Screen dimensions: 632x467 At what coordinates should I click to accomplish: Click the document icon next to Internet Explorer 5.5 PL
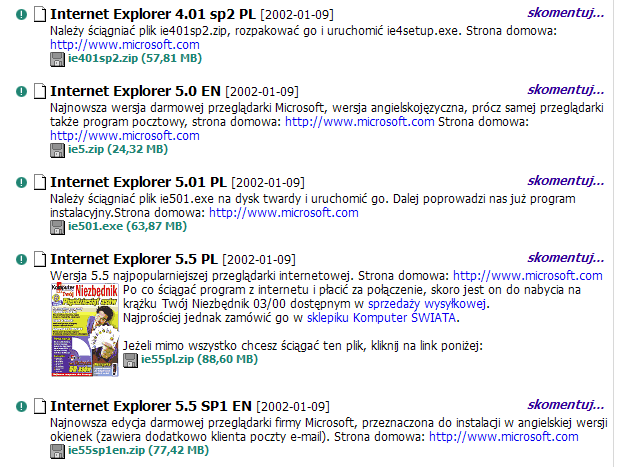pos(40,259)
